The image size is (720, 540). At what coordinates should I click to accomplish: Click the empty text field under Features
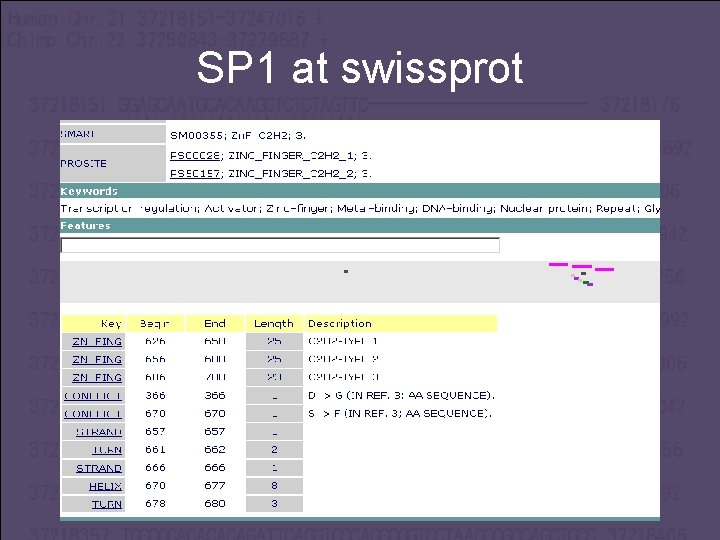(280, 245)
